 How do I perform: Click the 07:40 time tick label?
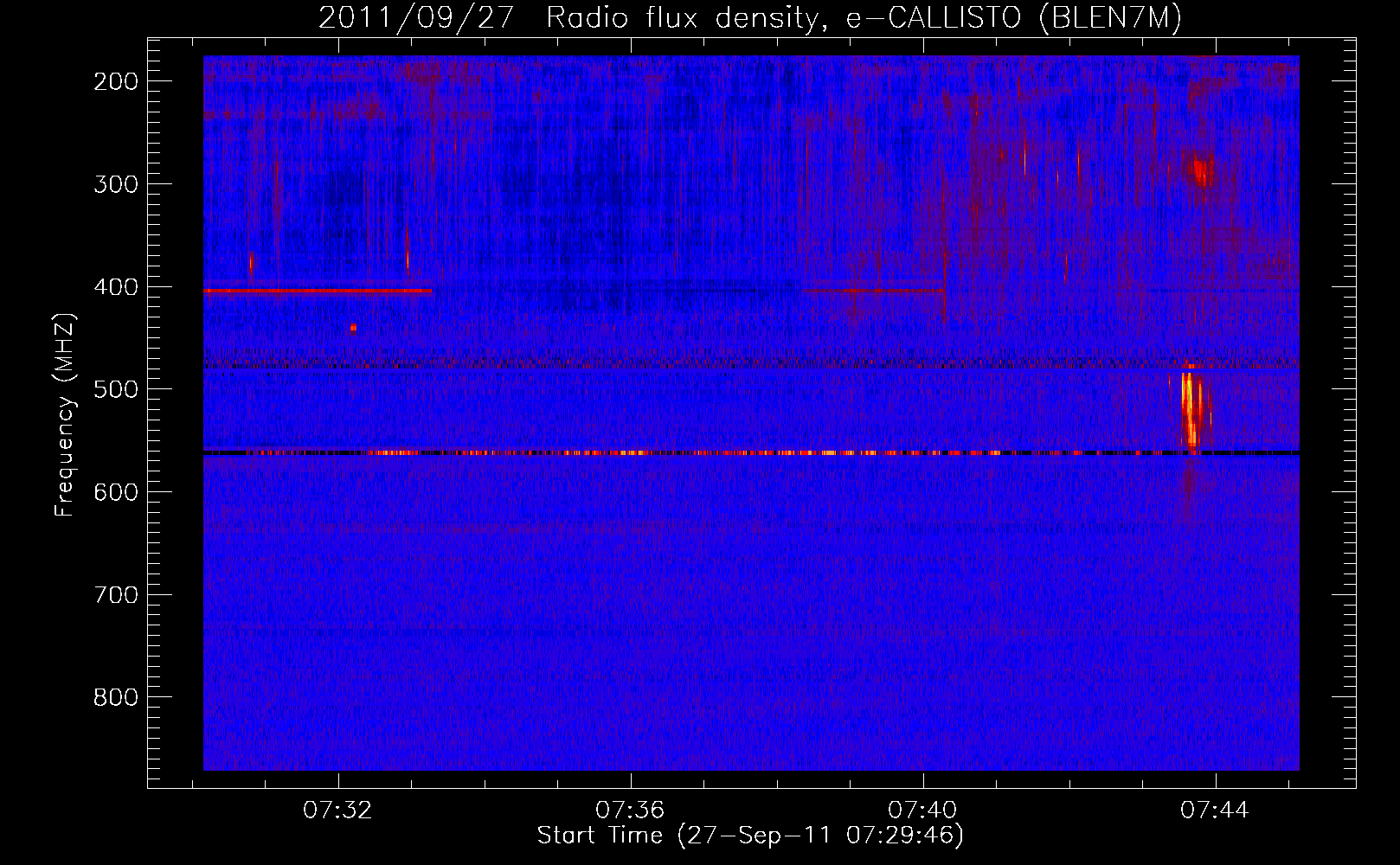point(922,810)
